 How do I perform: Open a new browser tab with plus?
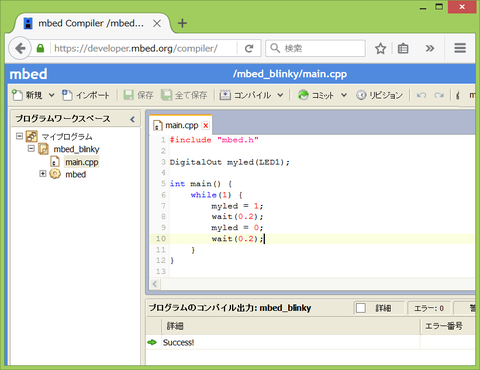(x=182, y=23)
